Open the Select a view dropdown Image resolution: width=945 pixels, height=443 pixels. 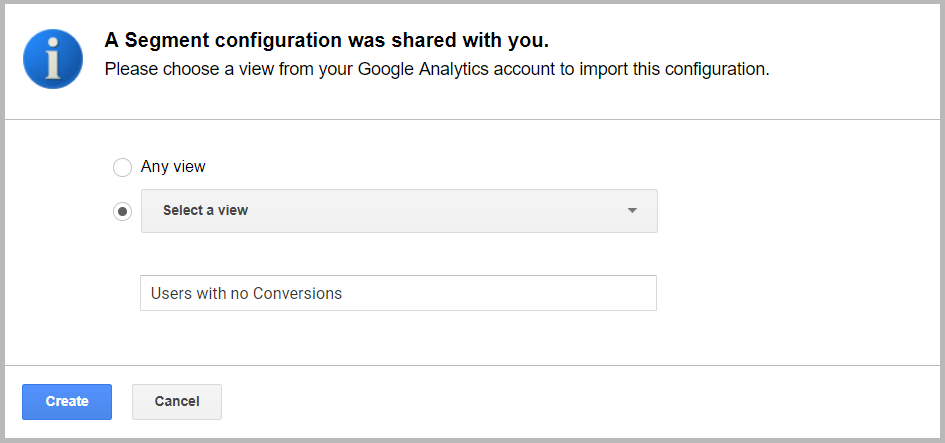click(x=399, y=211)
